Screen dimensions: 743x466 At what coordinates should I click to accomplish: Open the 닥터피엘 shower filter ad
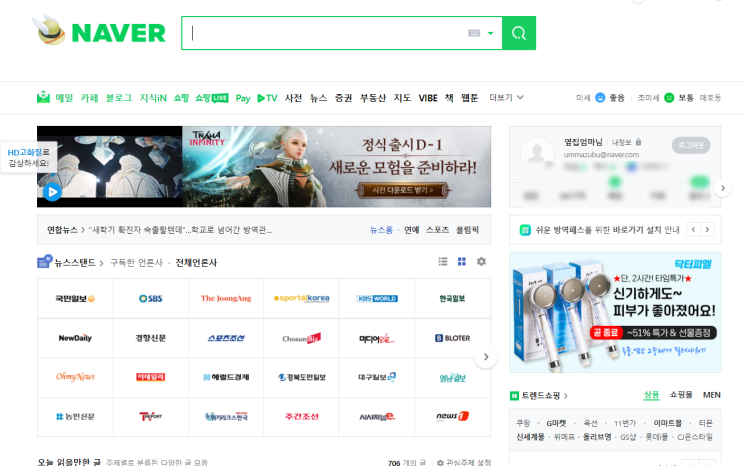(615, 312)
